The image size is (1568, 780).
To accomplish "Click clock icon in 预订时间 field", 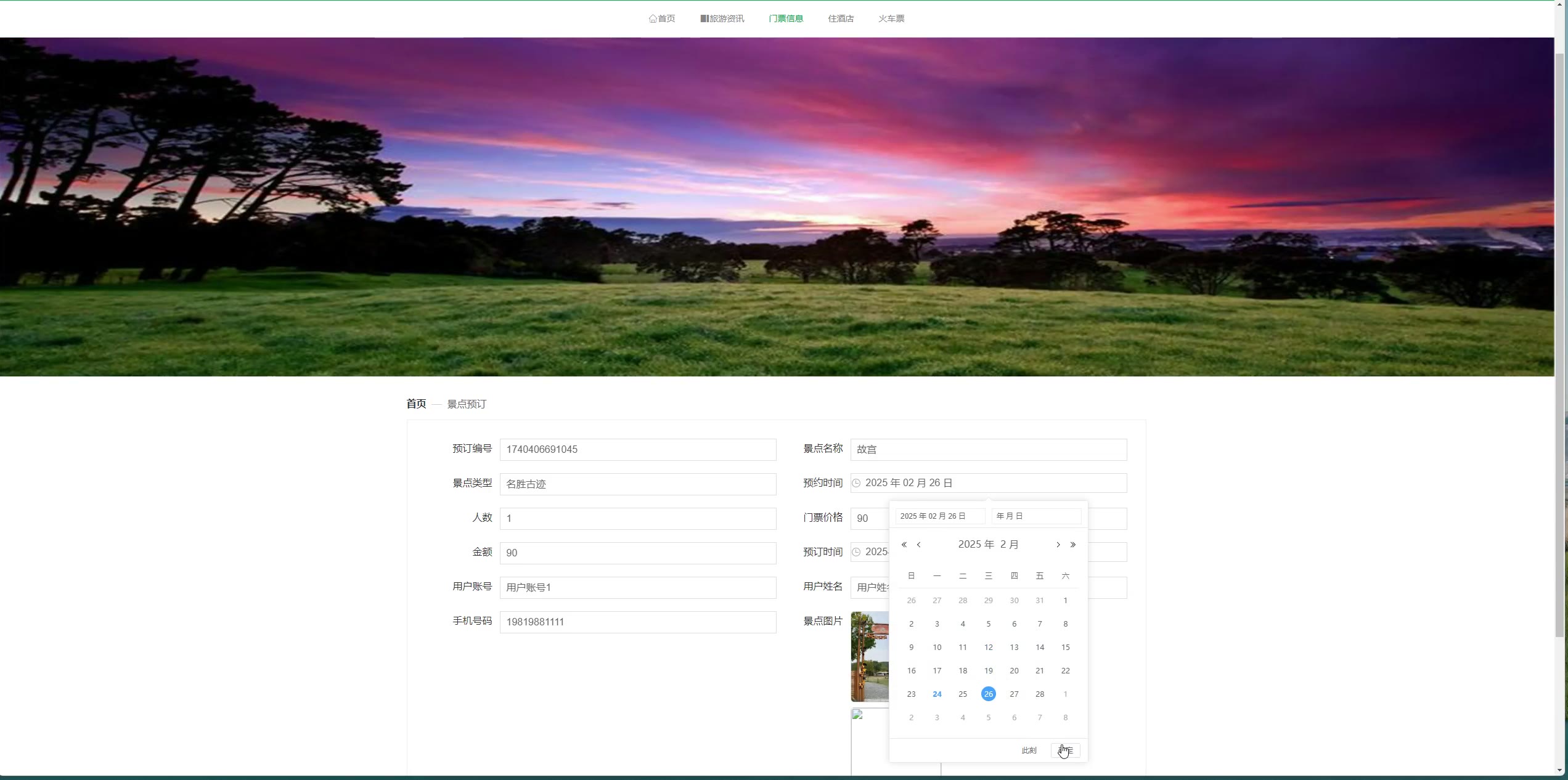I will pyautogui.click(x=856, y=552).
